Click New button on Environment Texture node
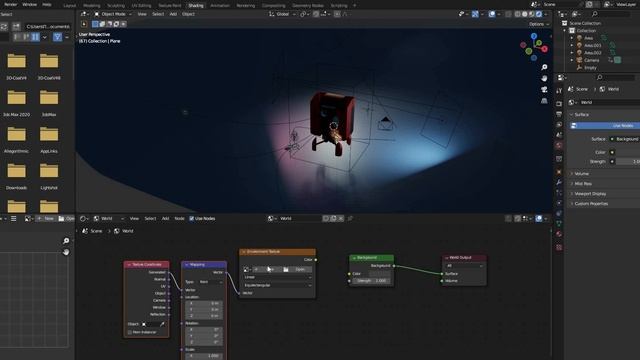Image resolution: width=640 pixels, height=360 pixels. pos(266,269)
